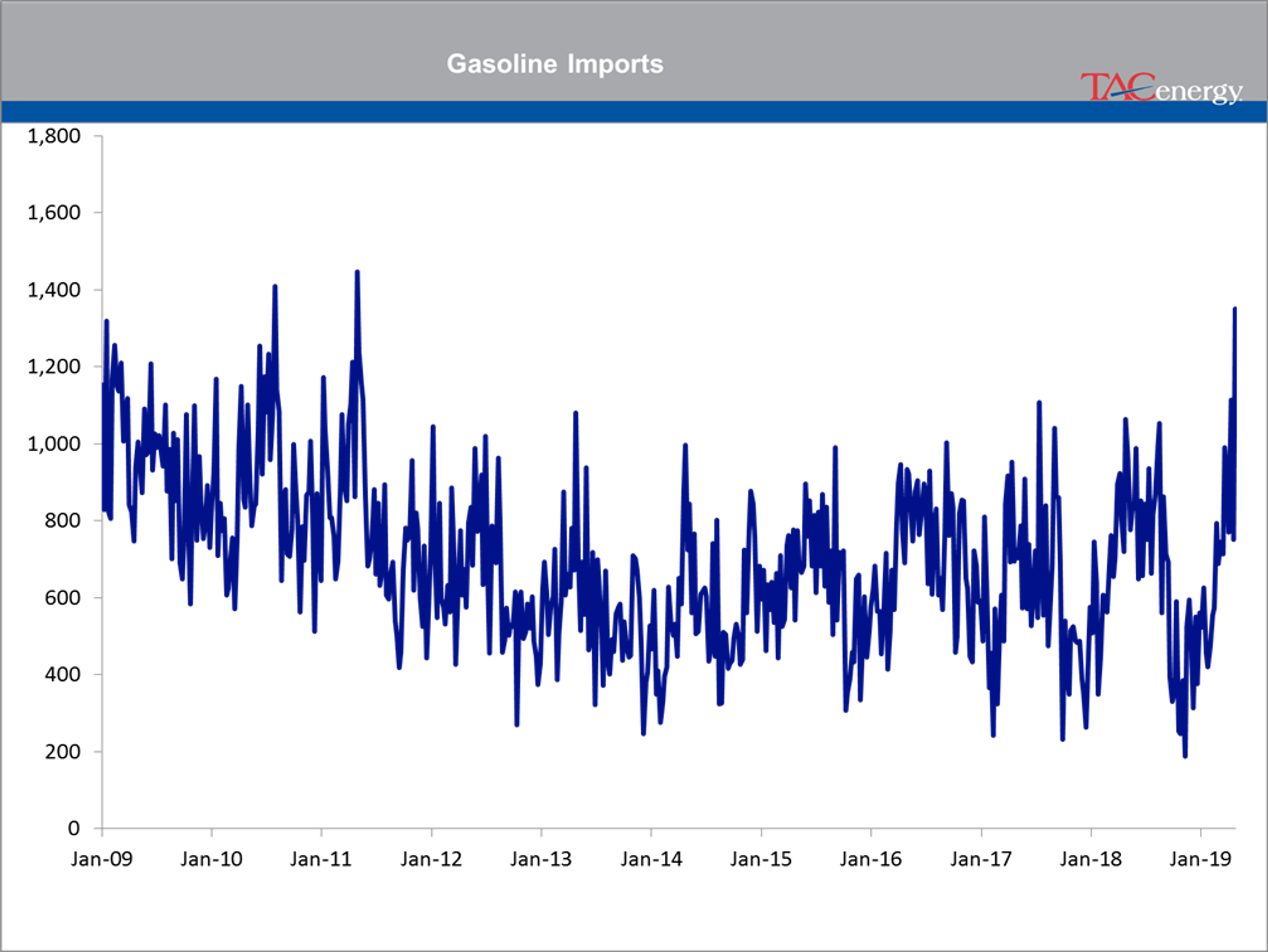
Task: Click the TAC energy logo
Action: 1161,89
